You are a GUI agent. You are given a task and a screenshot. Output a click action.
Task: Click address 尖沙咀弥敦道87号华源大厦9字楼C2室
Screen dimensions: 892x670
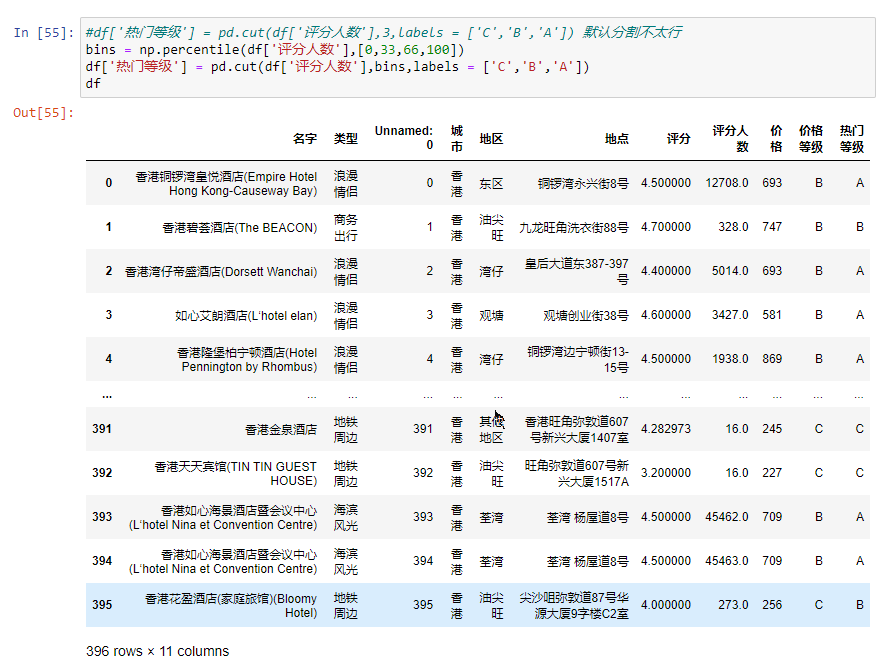tap(574, 605)
